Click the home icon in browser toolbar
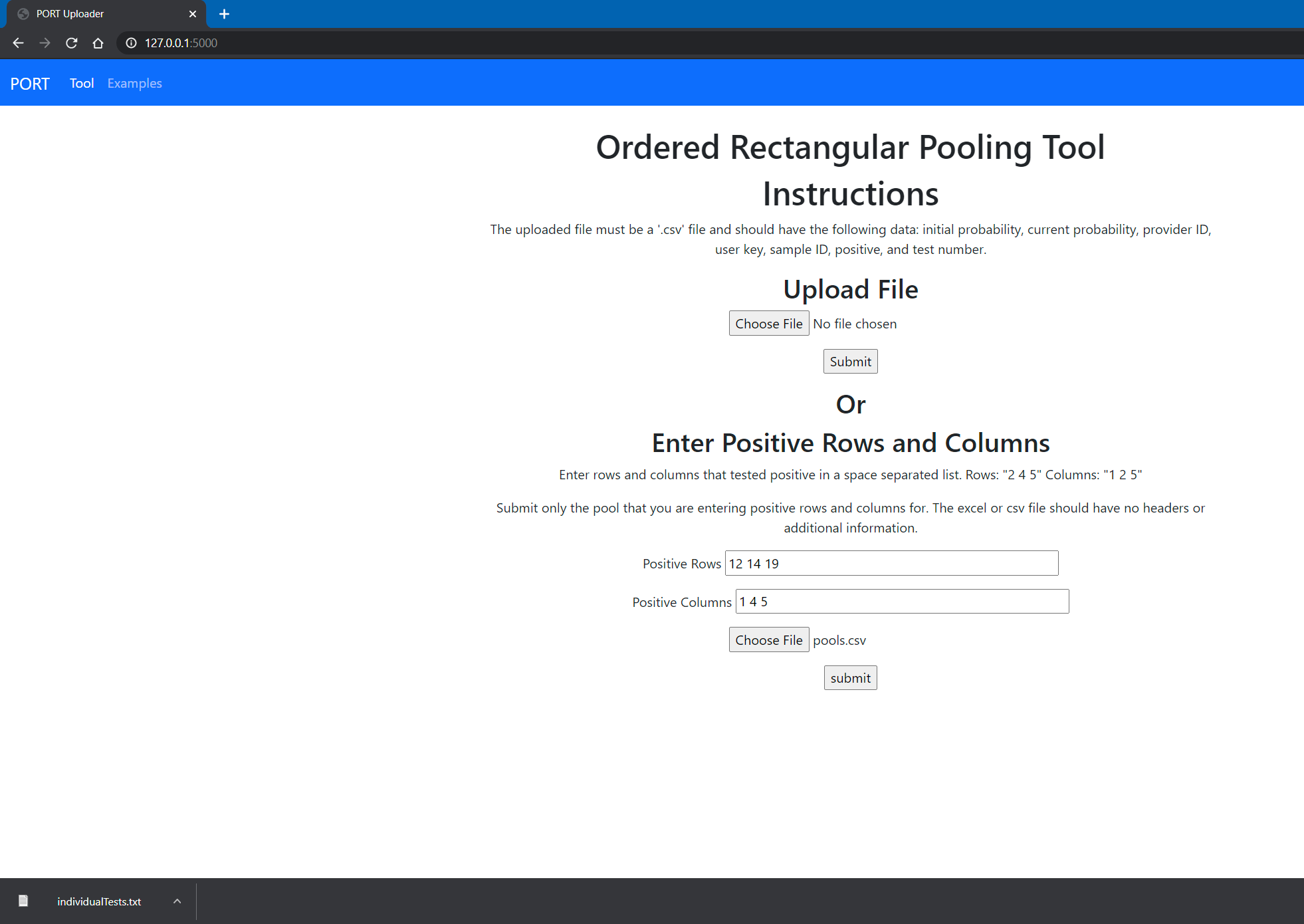The image size is (1304, 924). (98, 43)
